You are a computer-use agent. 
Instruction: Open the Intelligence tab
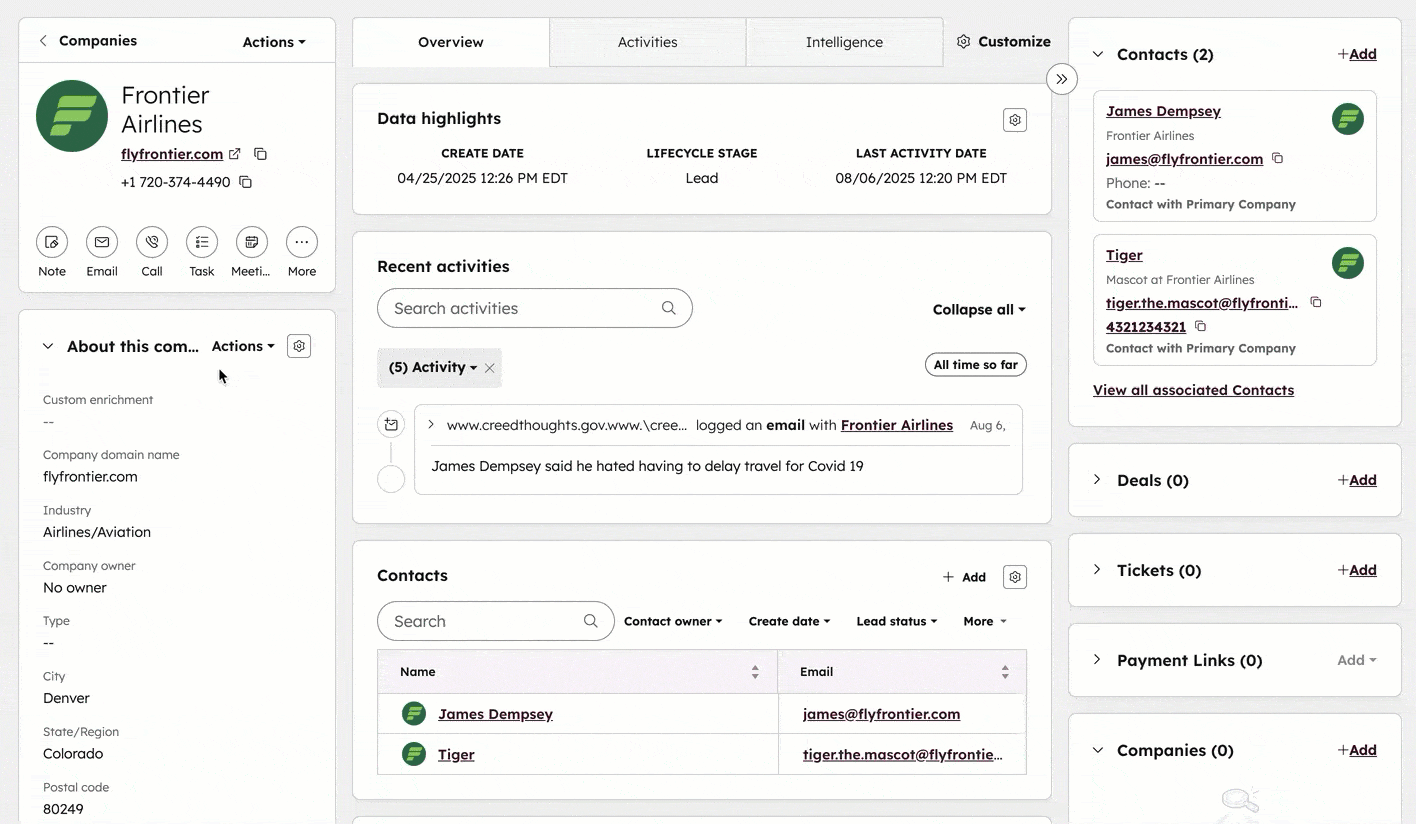(x=844, y=42)
